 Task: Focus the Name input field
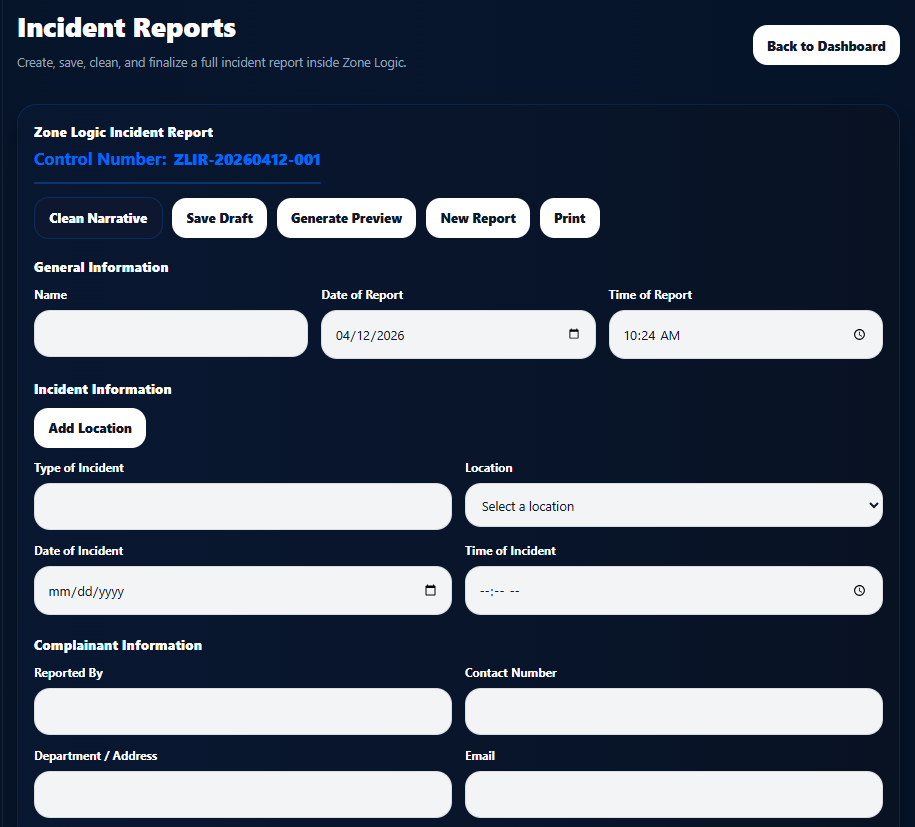point(171,334)
